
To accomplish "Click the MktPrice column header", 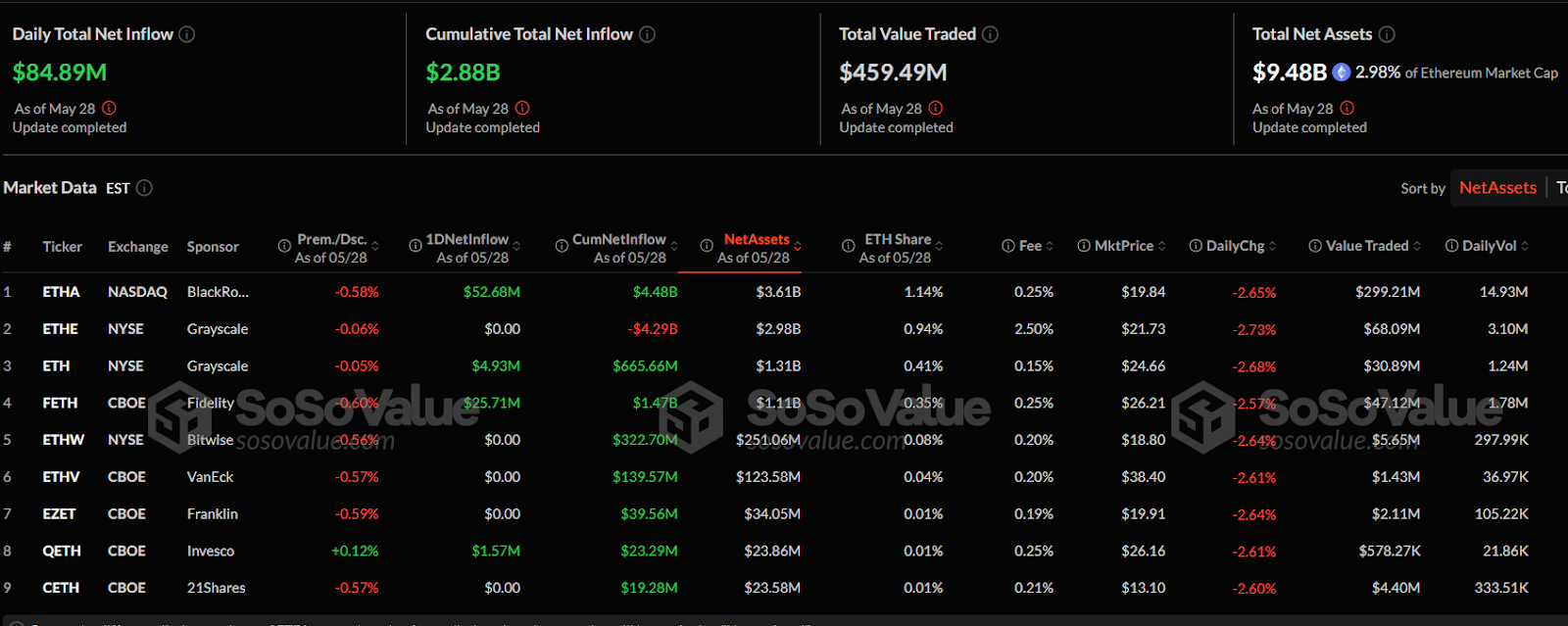I will 1123,246.
